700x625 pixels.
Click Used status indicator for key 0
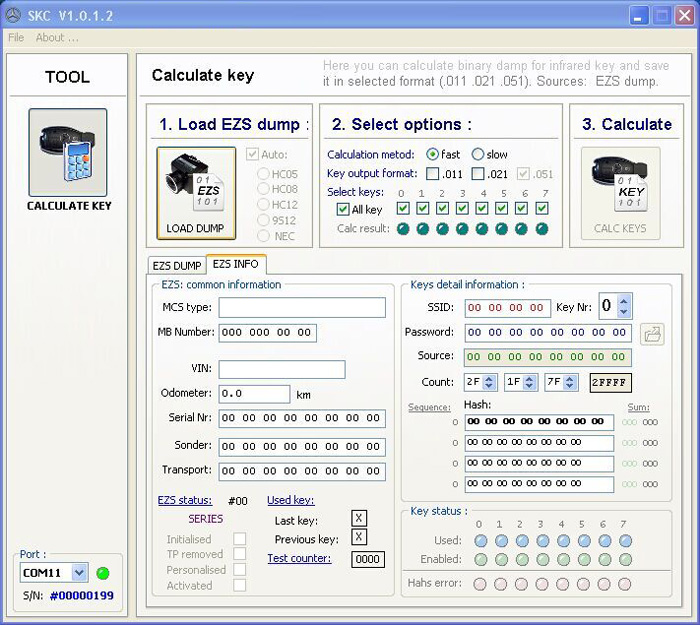(x=481, y=541)
